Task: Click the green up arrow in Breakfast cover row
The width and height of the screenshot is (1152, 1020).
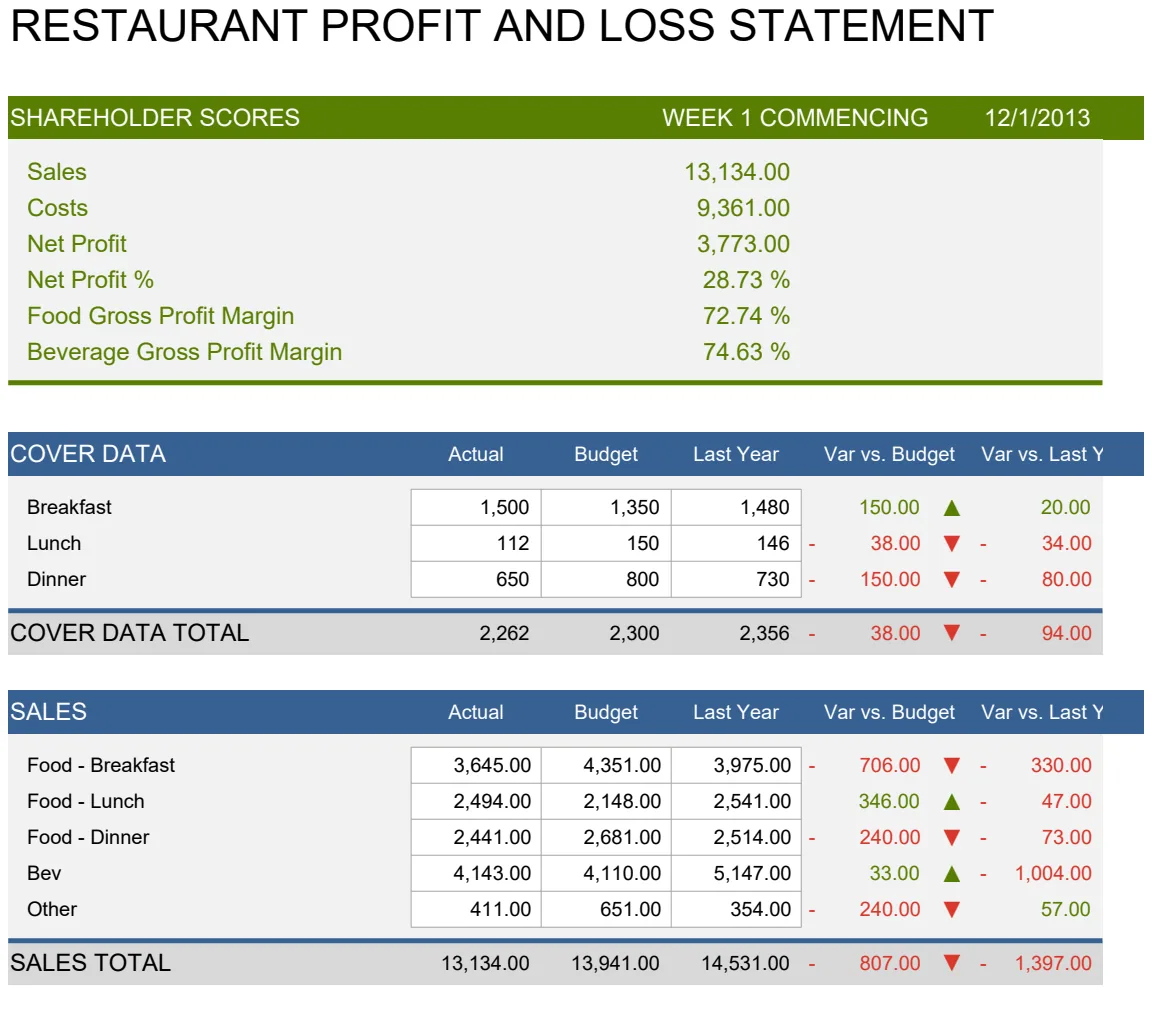Action: tap(951, 508)
